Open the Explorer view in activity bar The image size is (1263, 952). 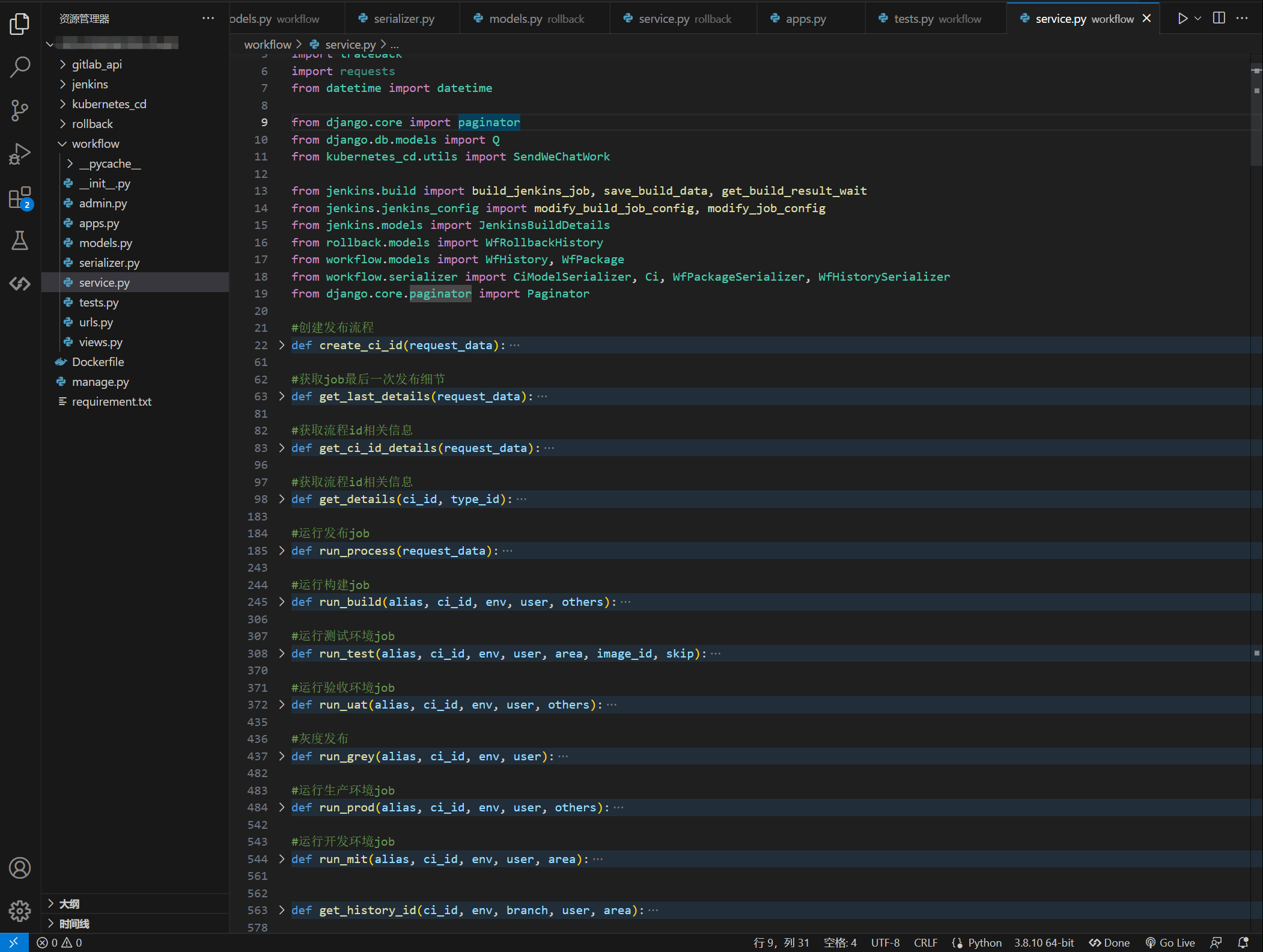(20, 24)
